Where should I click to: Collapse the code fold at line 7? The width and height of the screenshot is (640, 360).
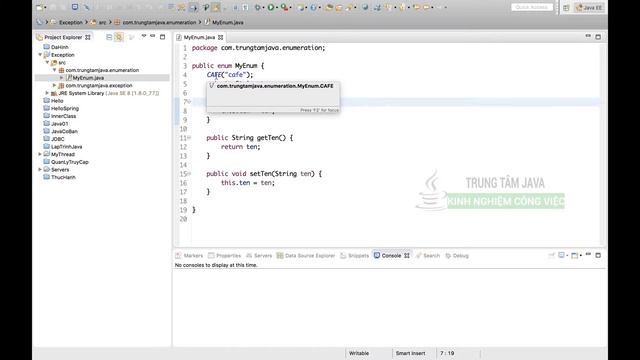click(x=189, y=101)
